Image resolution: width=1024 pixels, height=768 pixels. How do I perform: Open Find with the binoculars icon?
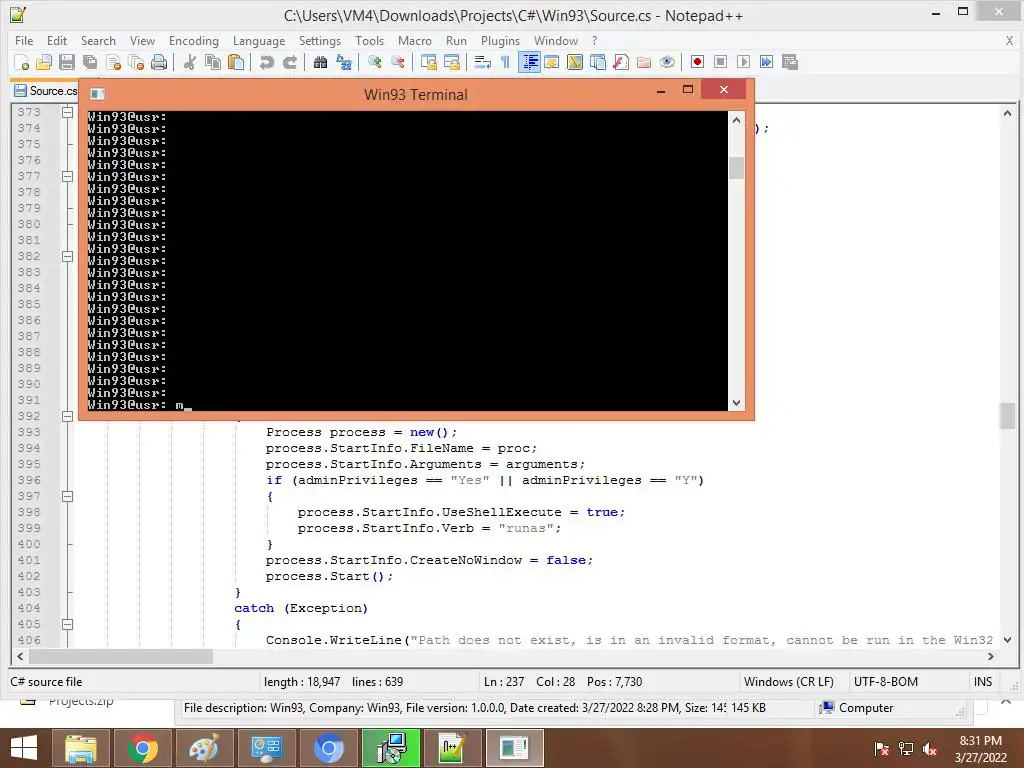(x=320, y=62)
